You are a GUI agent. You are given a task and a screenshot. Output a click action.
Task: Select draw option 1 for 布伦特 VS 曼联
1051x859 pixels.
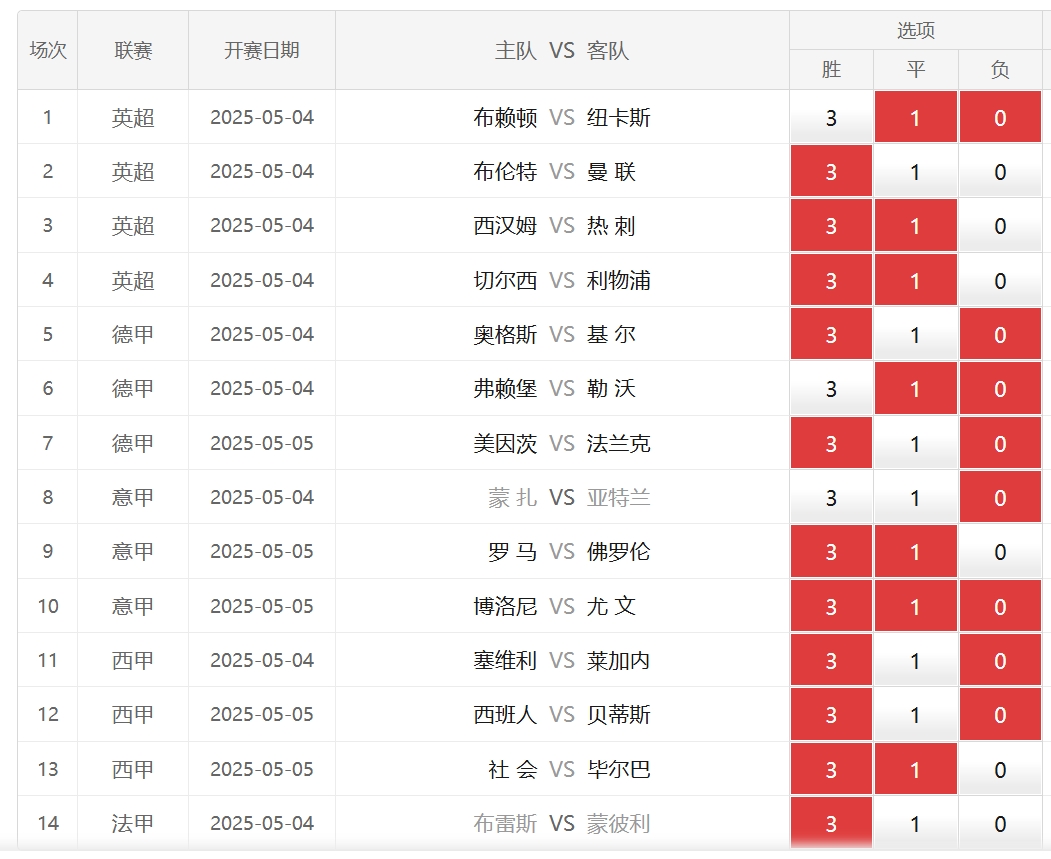pos(916,172)
